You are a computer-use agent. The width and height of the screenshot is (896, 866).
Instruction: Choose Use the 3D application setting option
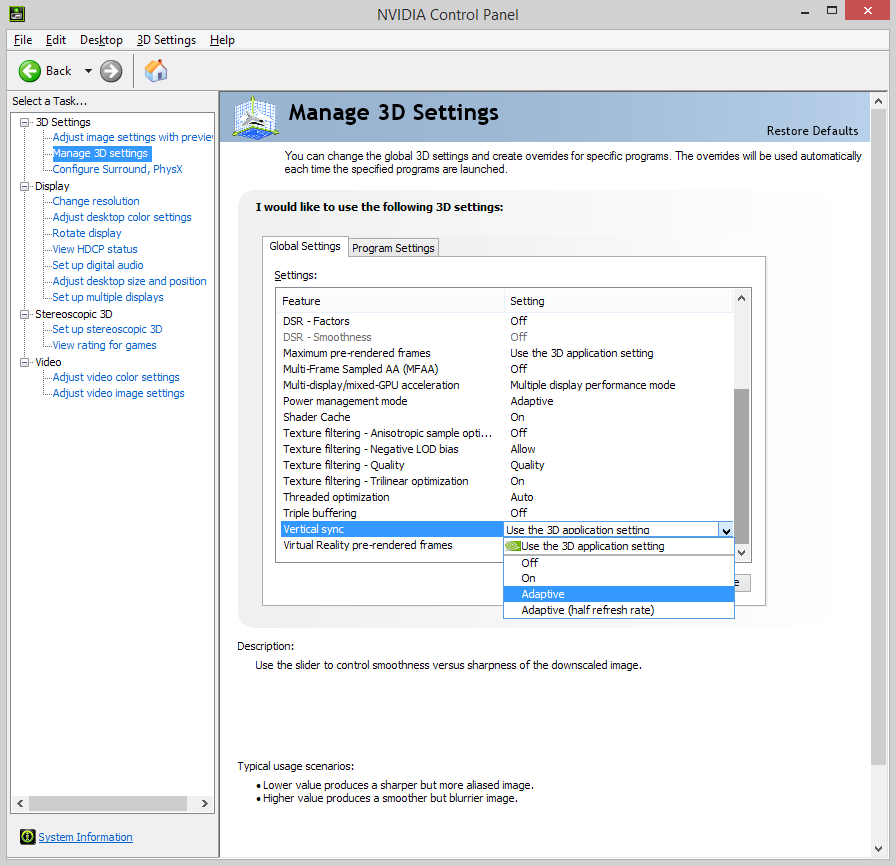(619, 546)
